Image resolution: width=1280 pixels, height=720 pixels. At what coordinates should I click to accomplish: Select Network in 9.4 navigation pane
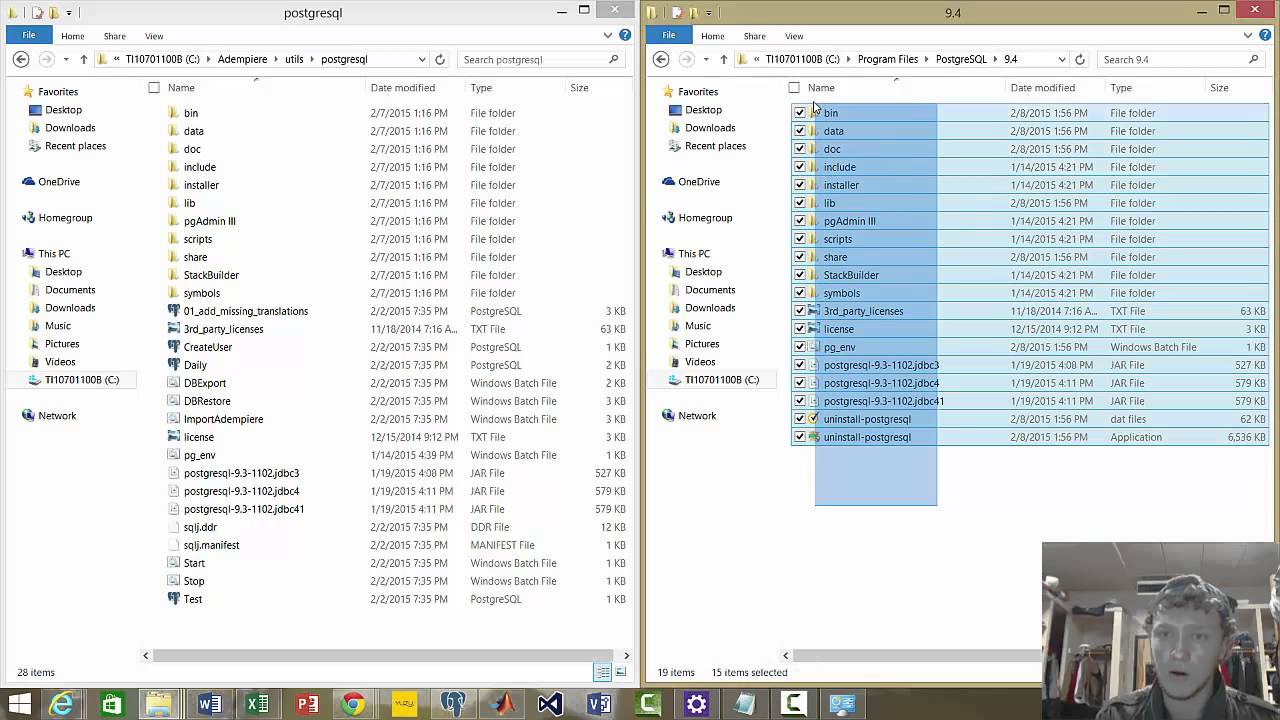point(696,416)
